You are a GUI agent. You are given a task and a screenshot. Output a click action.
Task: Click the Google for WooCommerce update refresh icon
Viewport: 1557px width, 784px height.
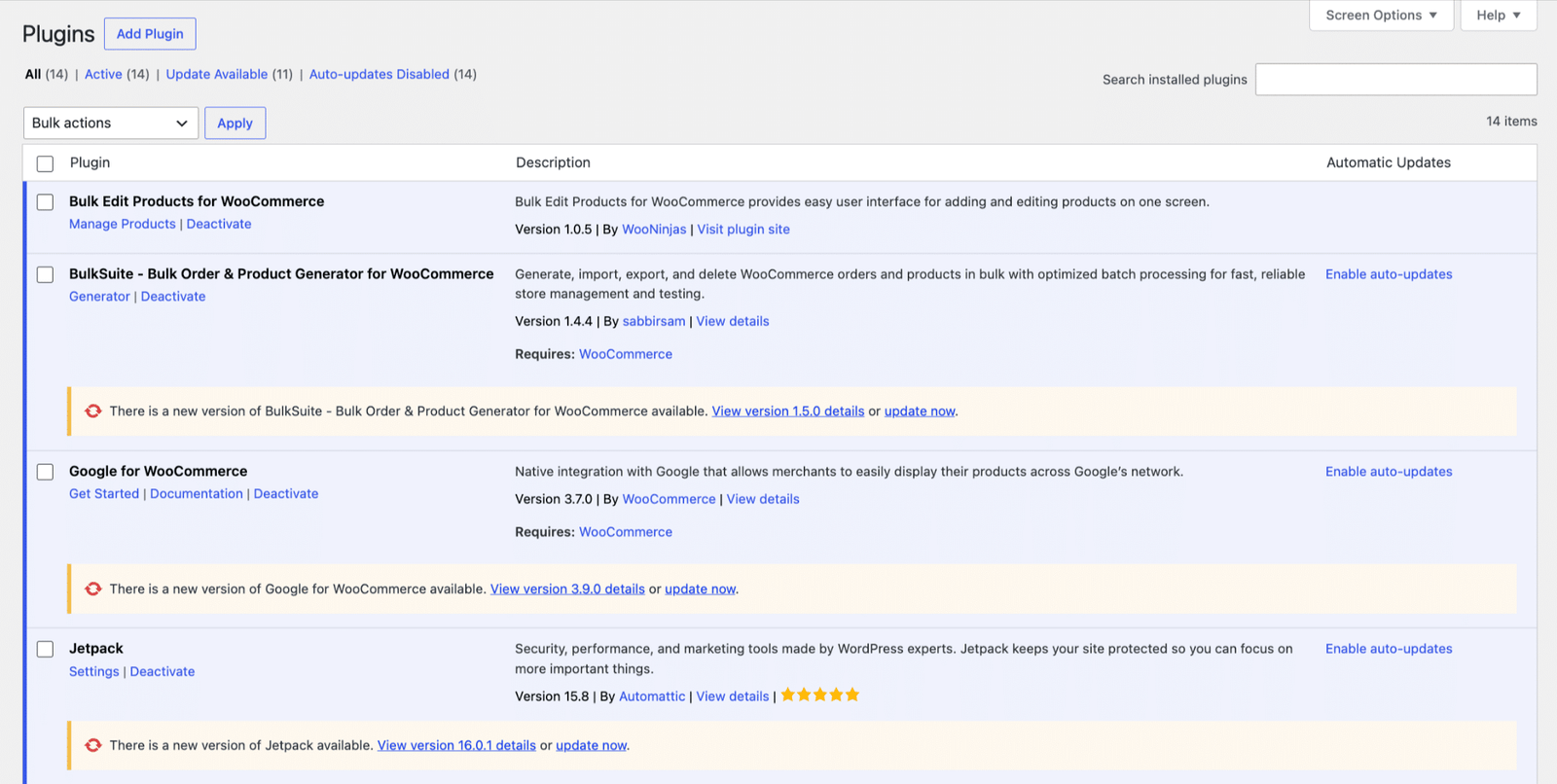click(x=93, y=589)
